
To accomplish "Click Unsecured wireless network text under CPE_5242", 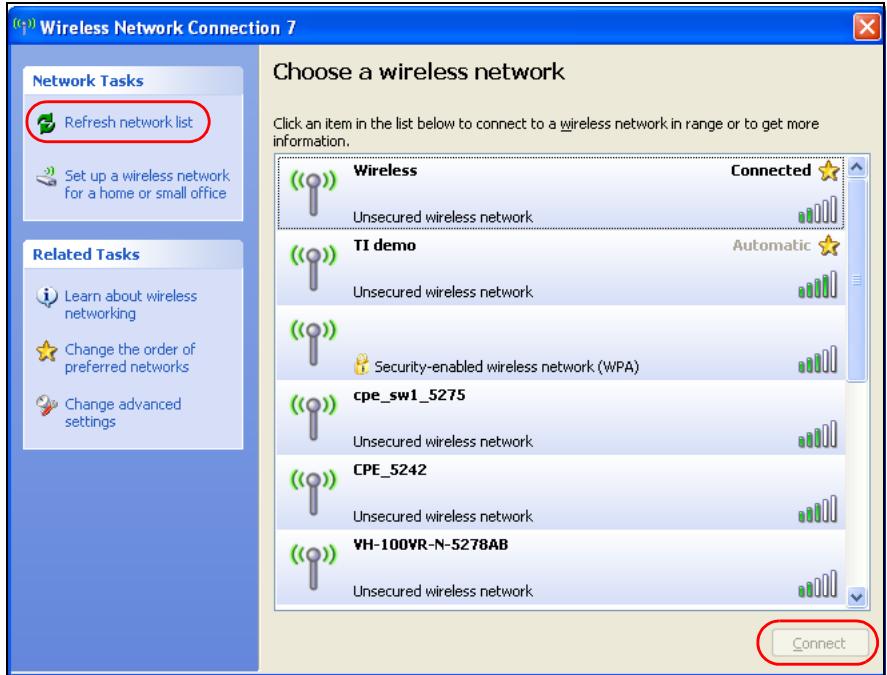I will 442,516.
